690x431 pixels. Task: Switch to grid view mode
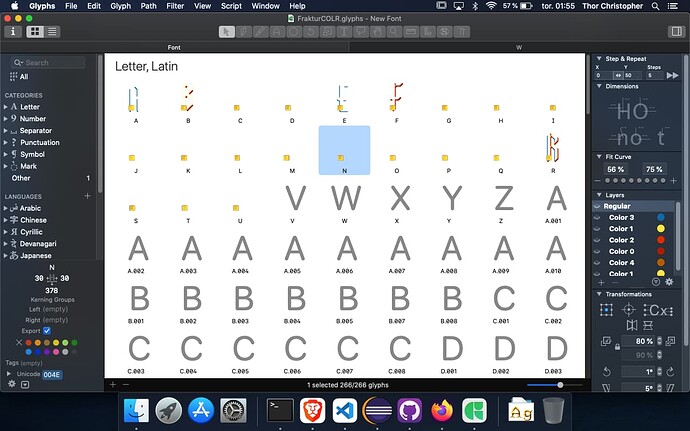pos(35,32)
